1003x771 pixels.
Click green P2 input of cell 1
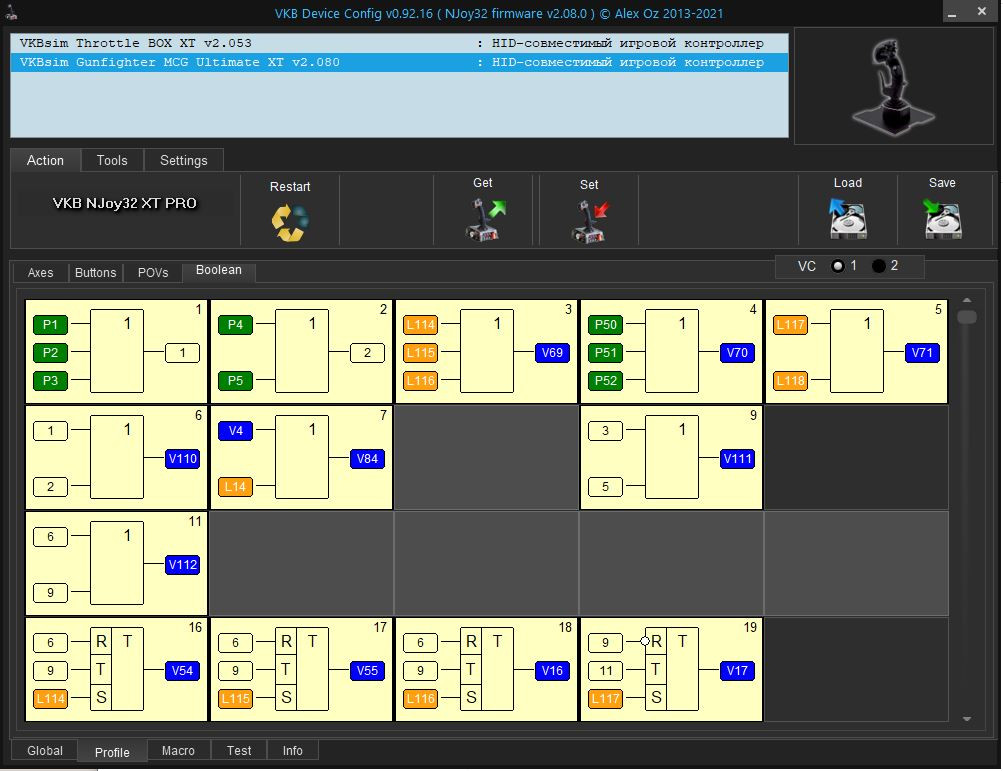click(x=51, y=353)
